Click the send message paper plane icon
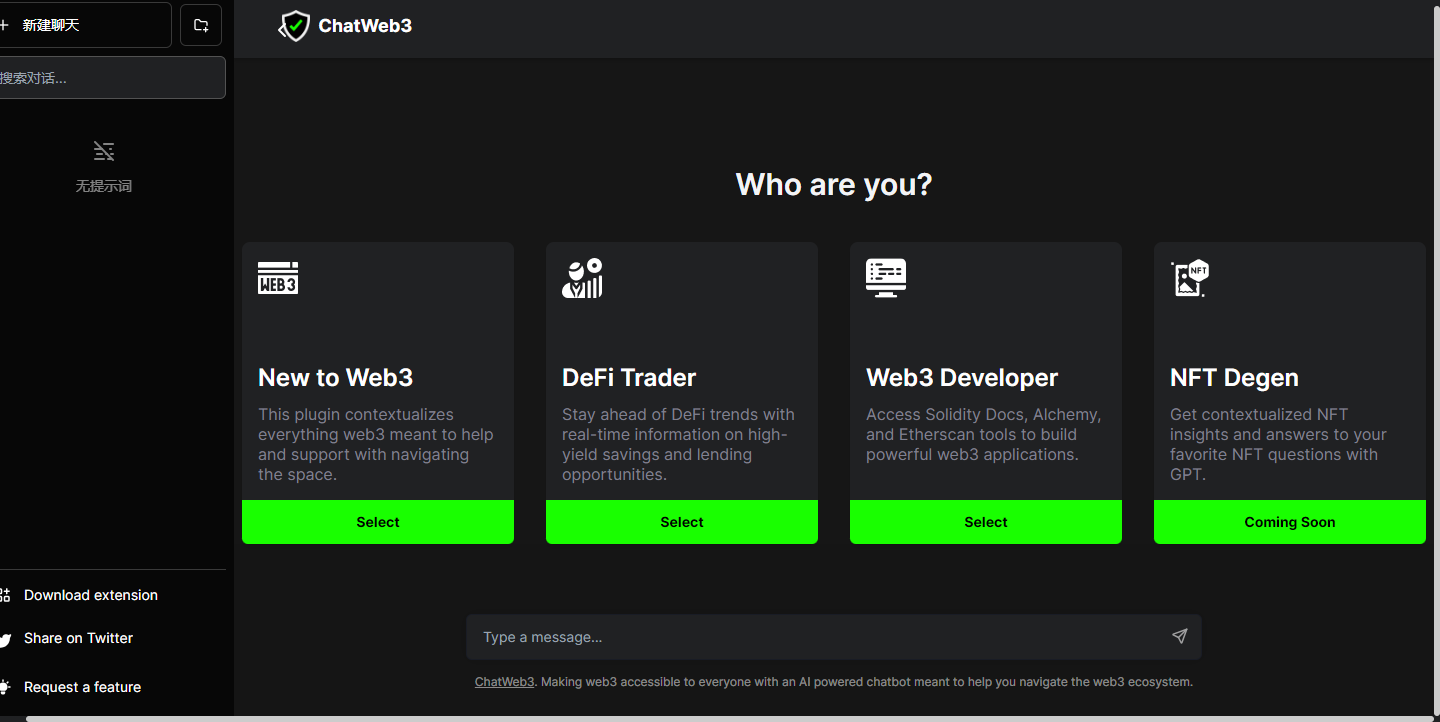Viewport: 1440px width, 722px height. coord(1180,636)
